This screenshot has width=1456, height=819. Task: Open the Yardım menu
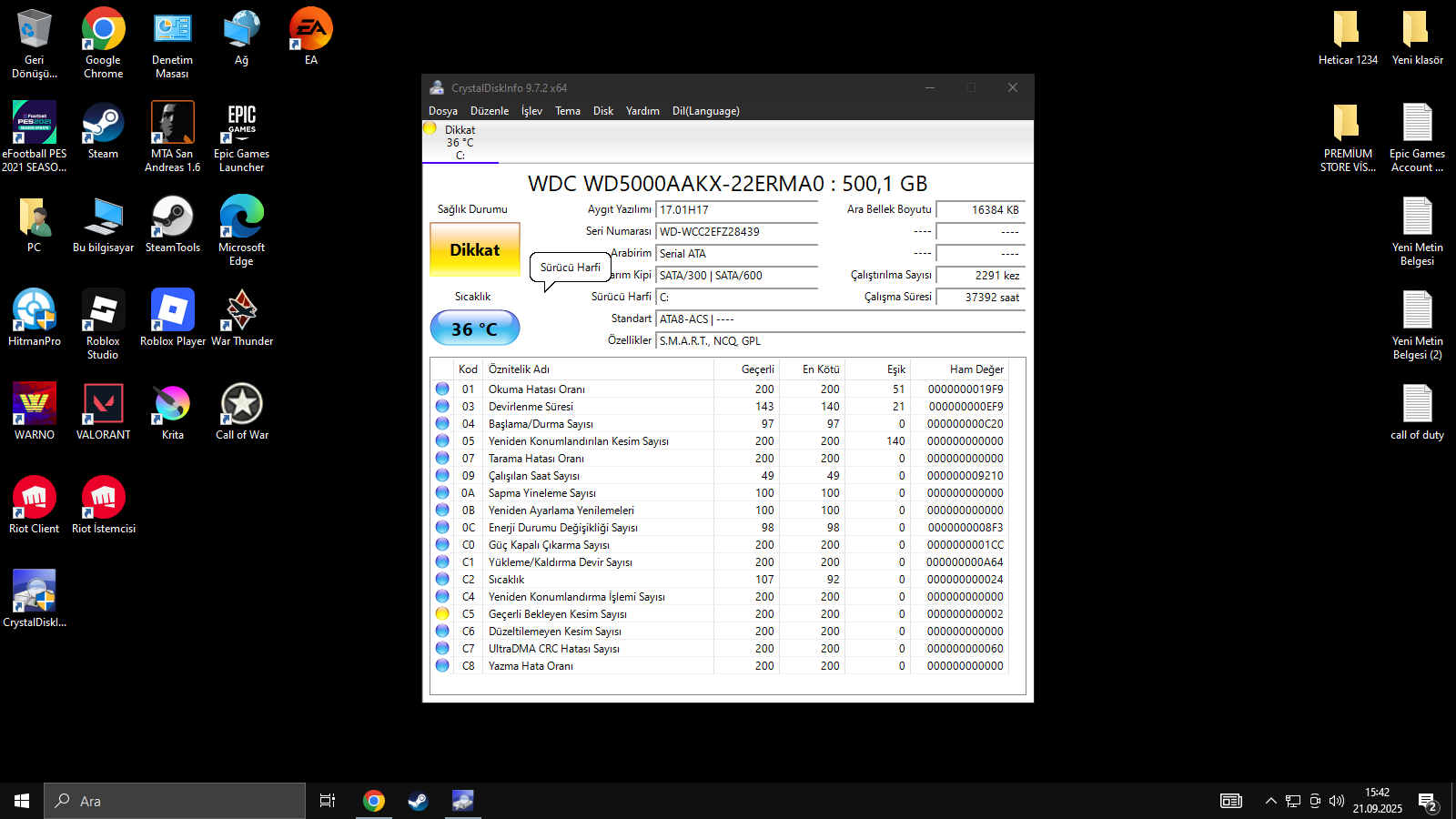pyautogui.click(x=642, y=111)
